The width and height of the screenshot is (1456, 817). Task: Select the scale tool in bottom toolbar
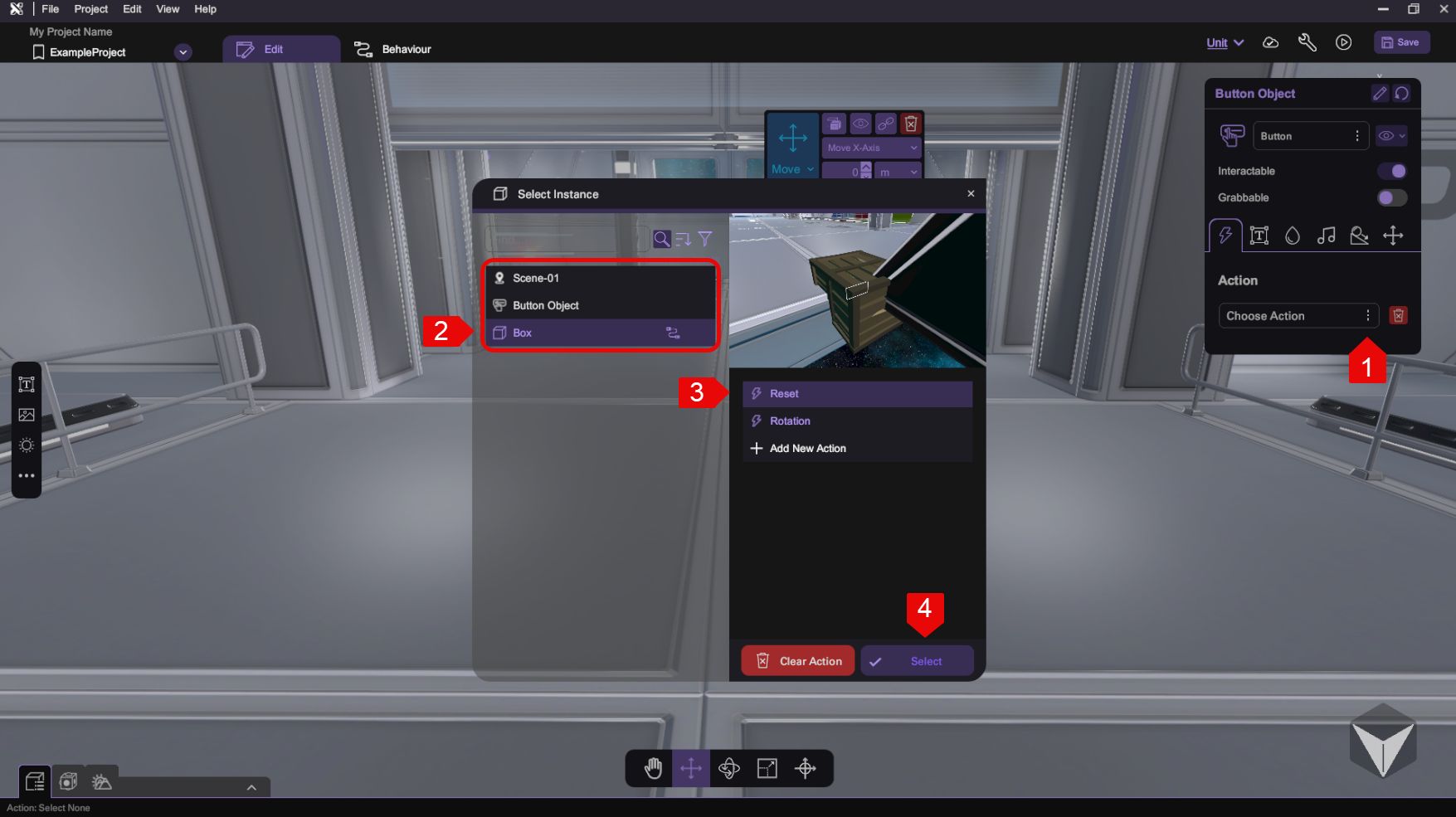click(x=767, y=768)
